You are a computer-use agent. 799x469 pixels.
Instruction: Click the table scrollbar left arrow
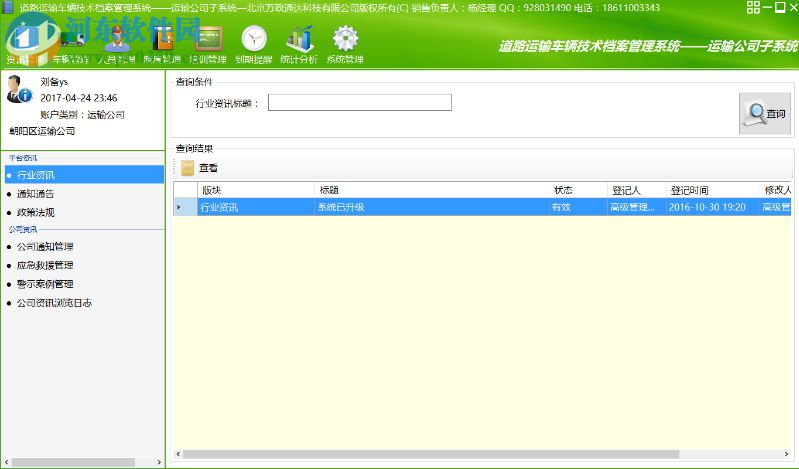pos(178,454)
